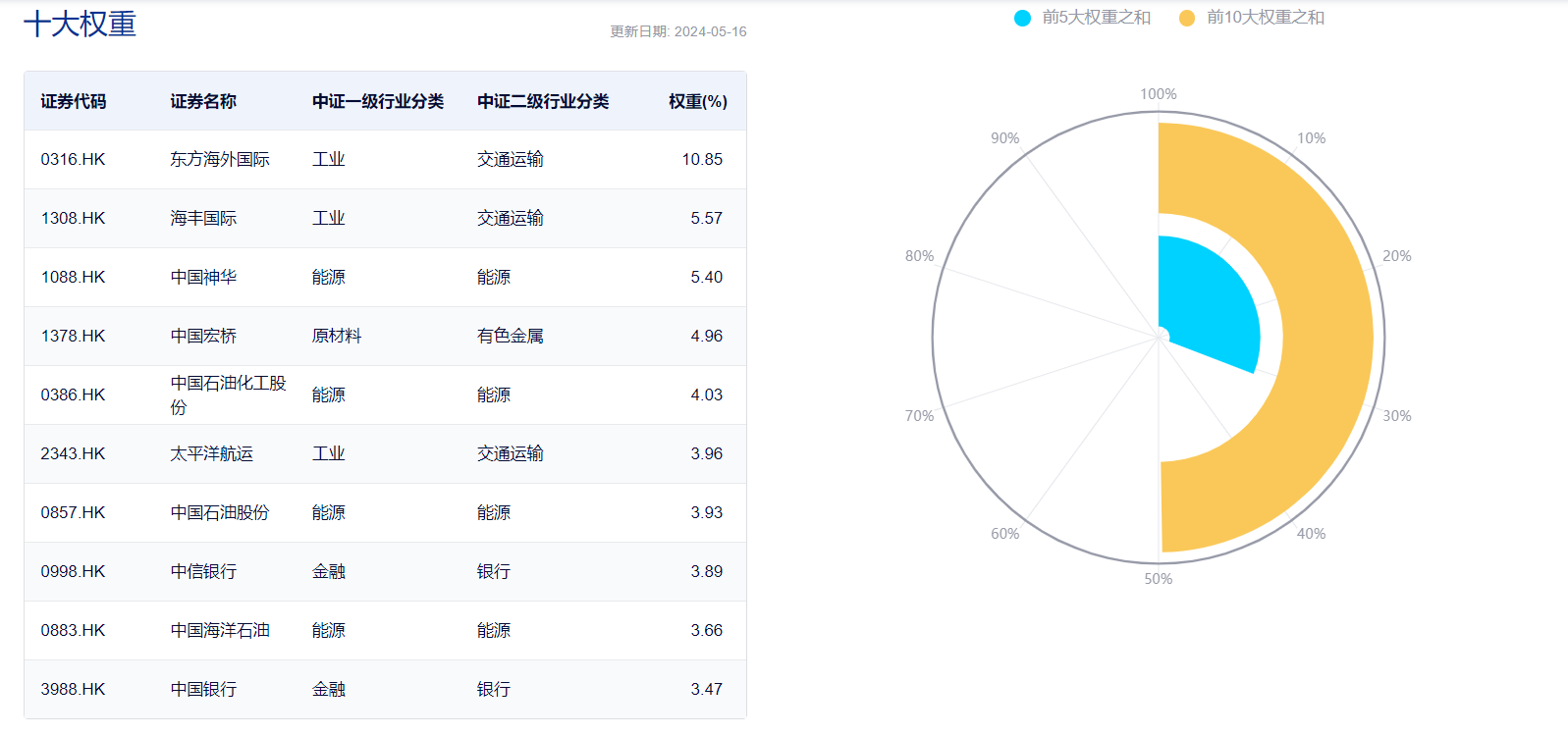Click 交通运输 in the 0316.HK row
1568x736 pixels.
point(511,159)
